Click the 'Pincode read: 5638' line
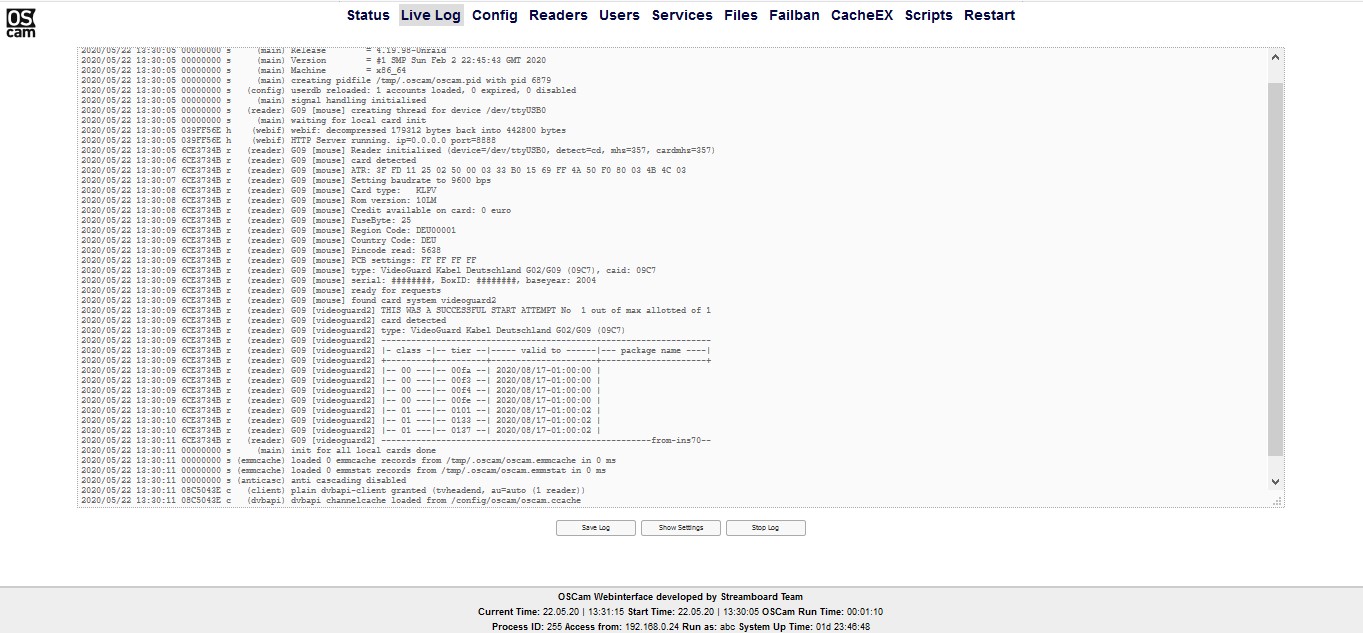 261,250
